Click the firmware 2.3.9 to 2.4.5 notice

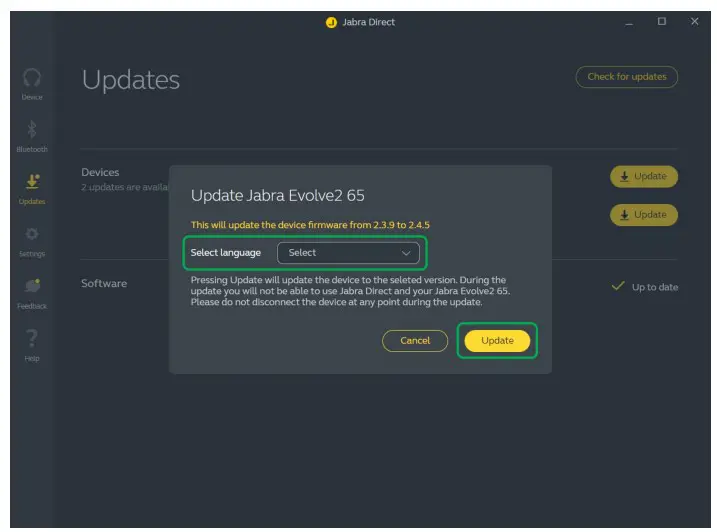310,225
